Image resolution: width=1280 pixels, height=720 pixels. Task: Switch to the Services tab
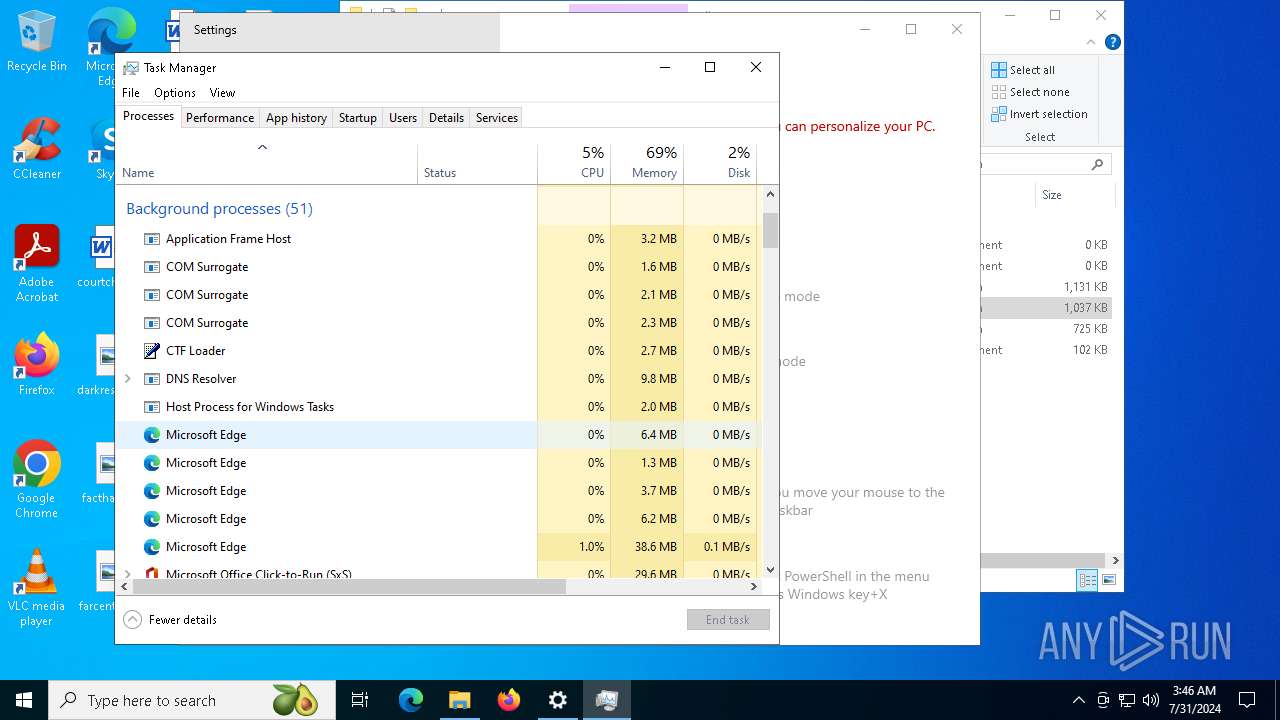point(497,118)
